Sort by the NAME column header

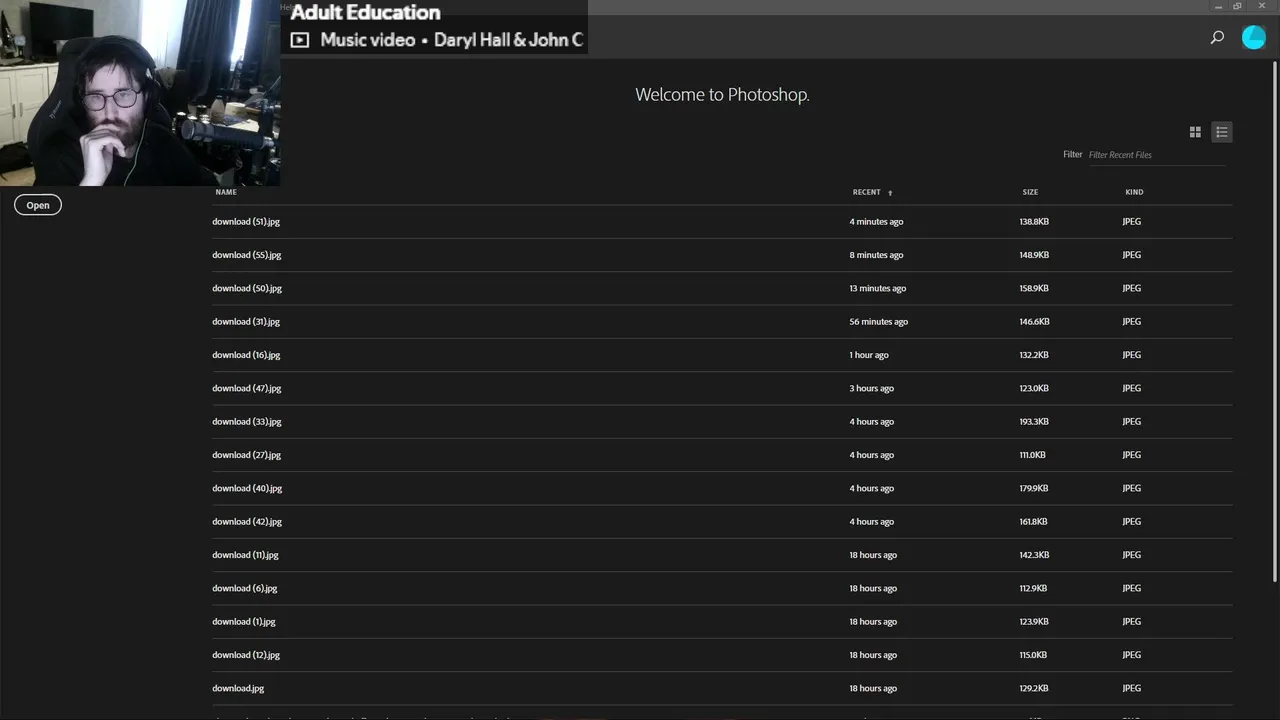tap(226, 192)
